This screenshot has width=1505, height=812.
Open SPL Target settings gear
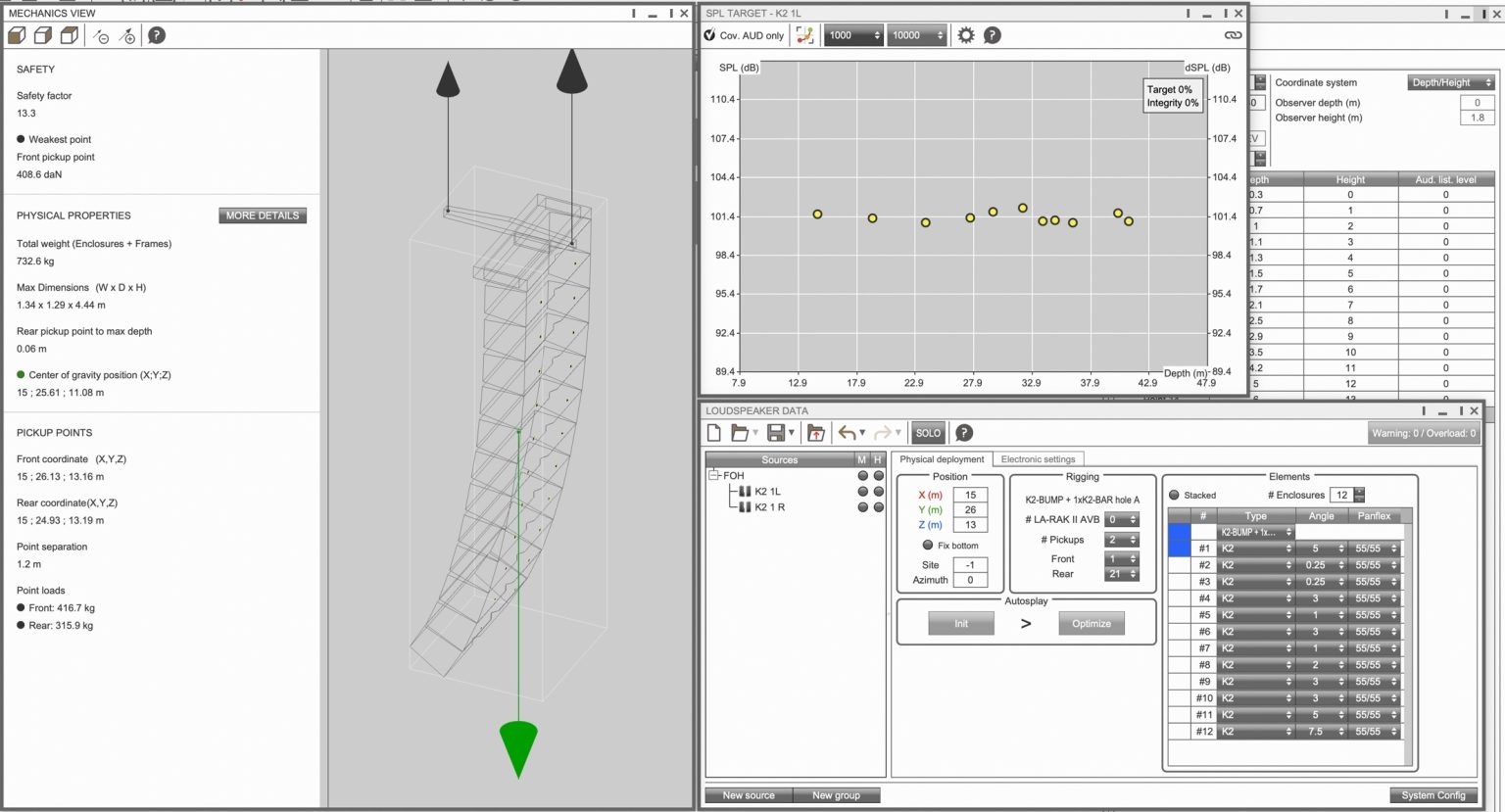966,35
